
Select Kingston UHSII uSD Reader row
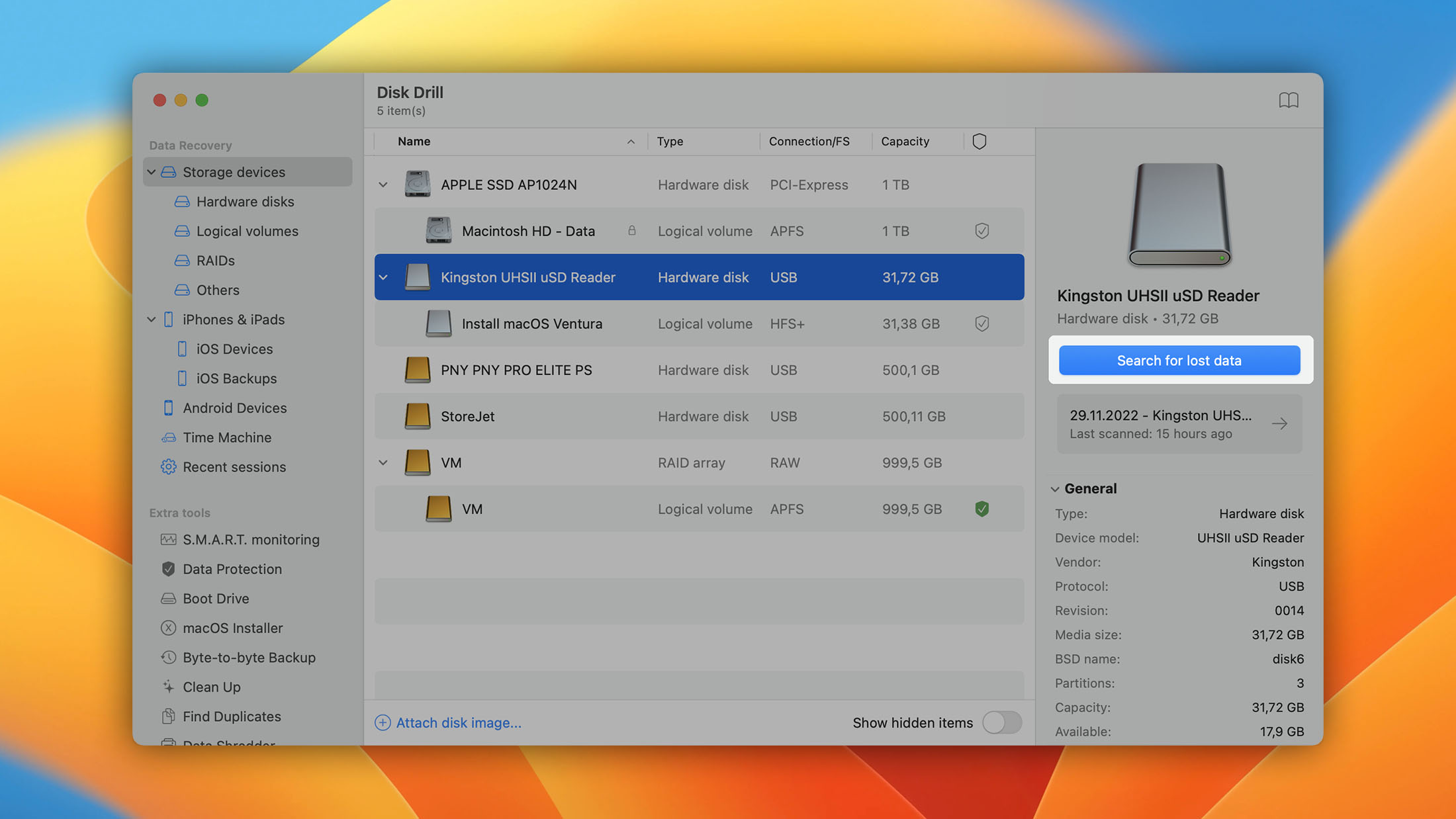(x=699, y=276)
